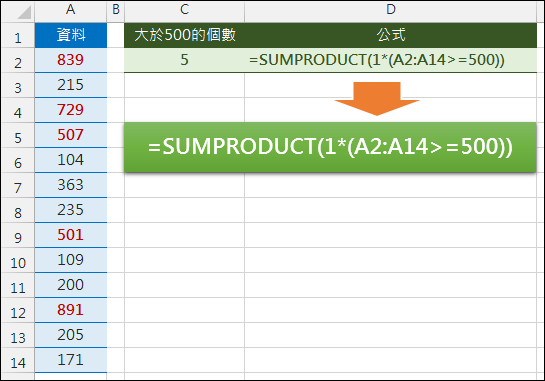
Task: Select cell D2 with SUMPRODUCT formula text
Action: pyautogui.click(x=391, y=60)
